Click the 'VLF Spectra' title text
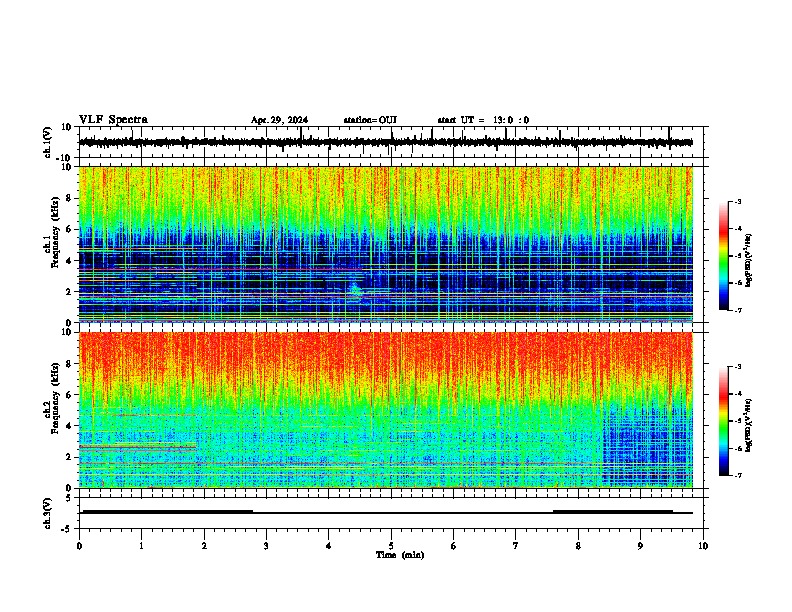This screenshot has height=612, width=792. (x=113, y=120)
